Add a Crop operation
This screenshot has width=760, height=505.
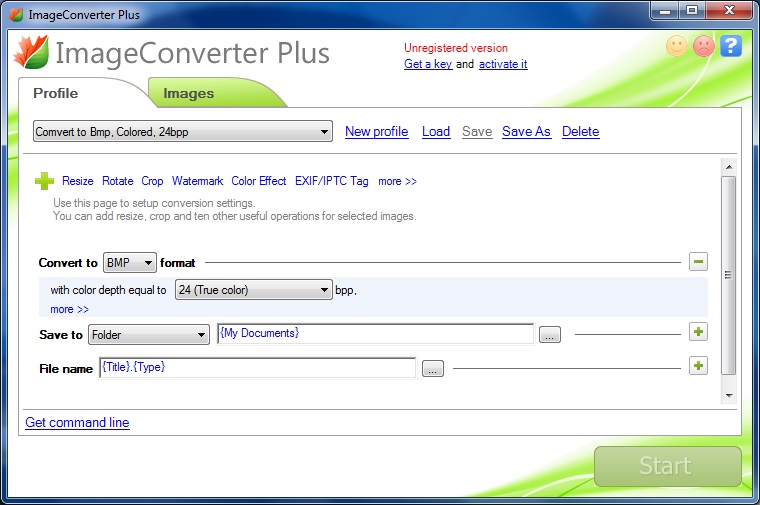point(152,181)
